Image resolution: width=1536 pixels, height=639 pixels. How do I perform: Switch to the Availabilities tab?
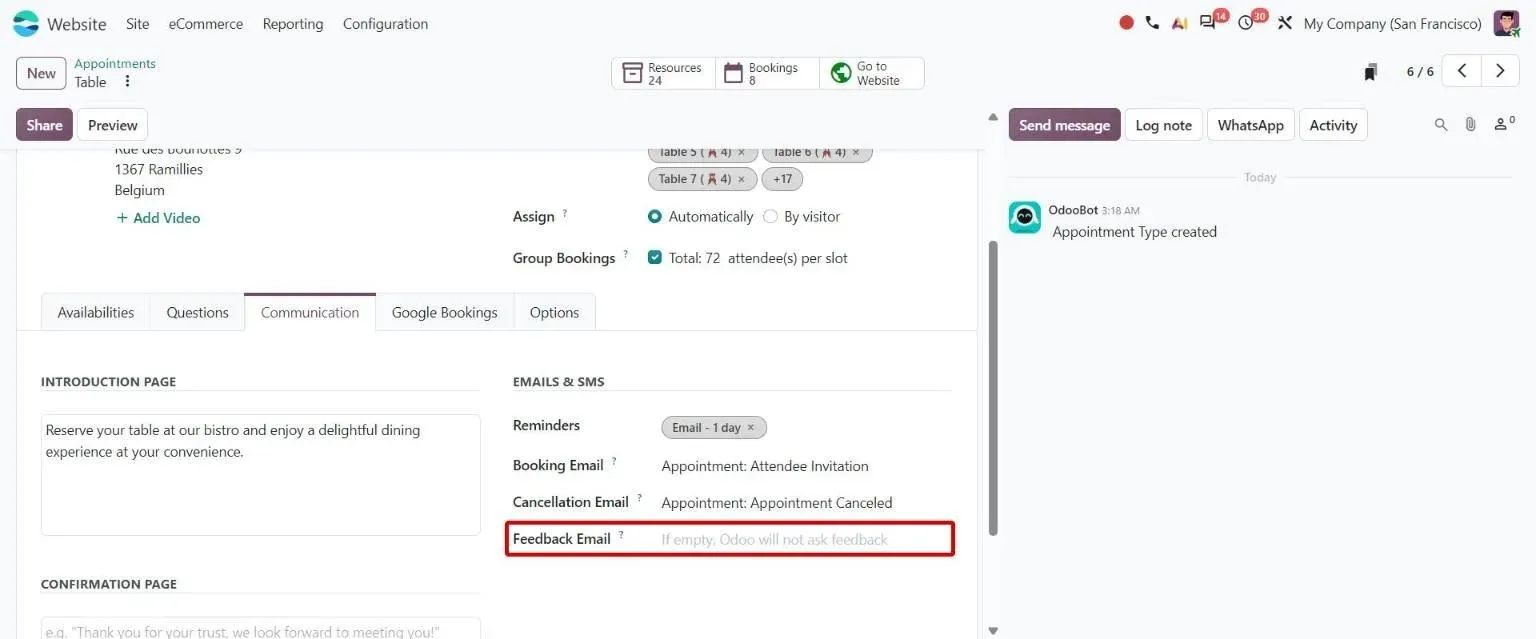96,312
